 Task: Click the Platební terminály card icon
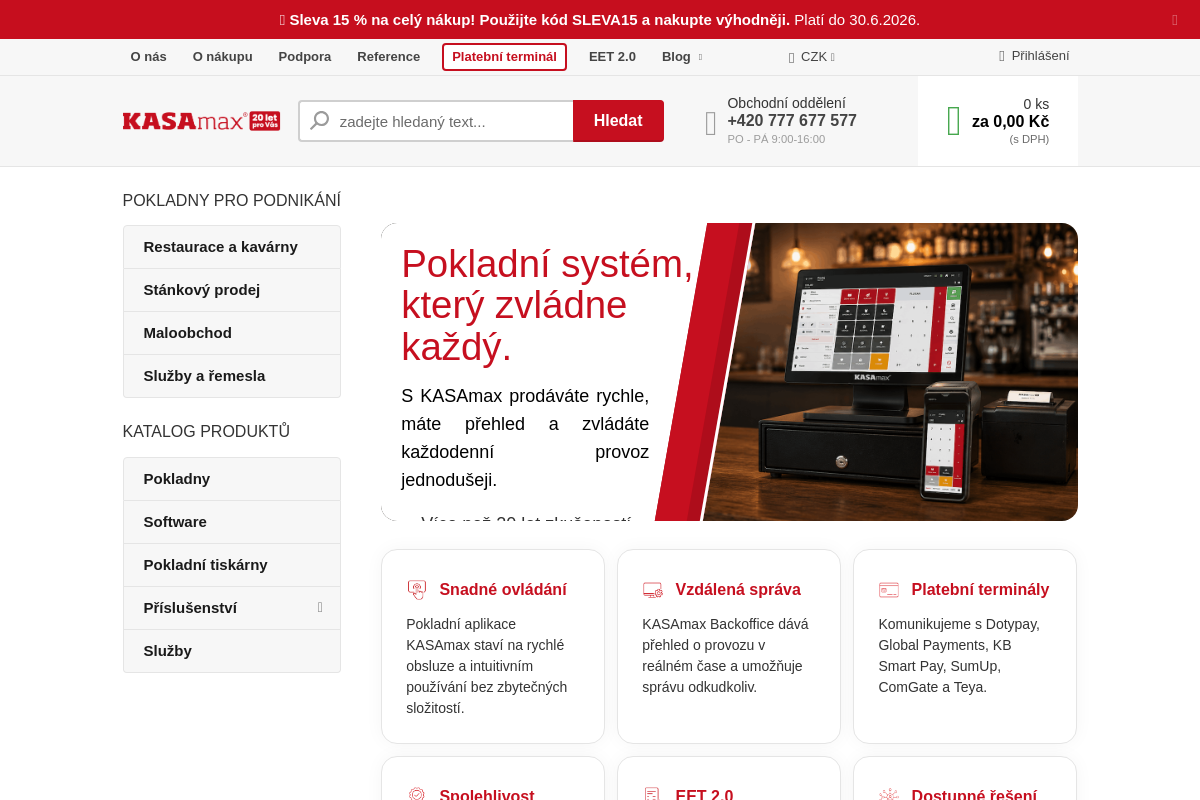889,590
